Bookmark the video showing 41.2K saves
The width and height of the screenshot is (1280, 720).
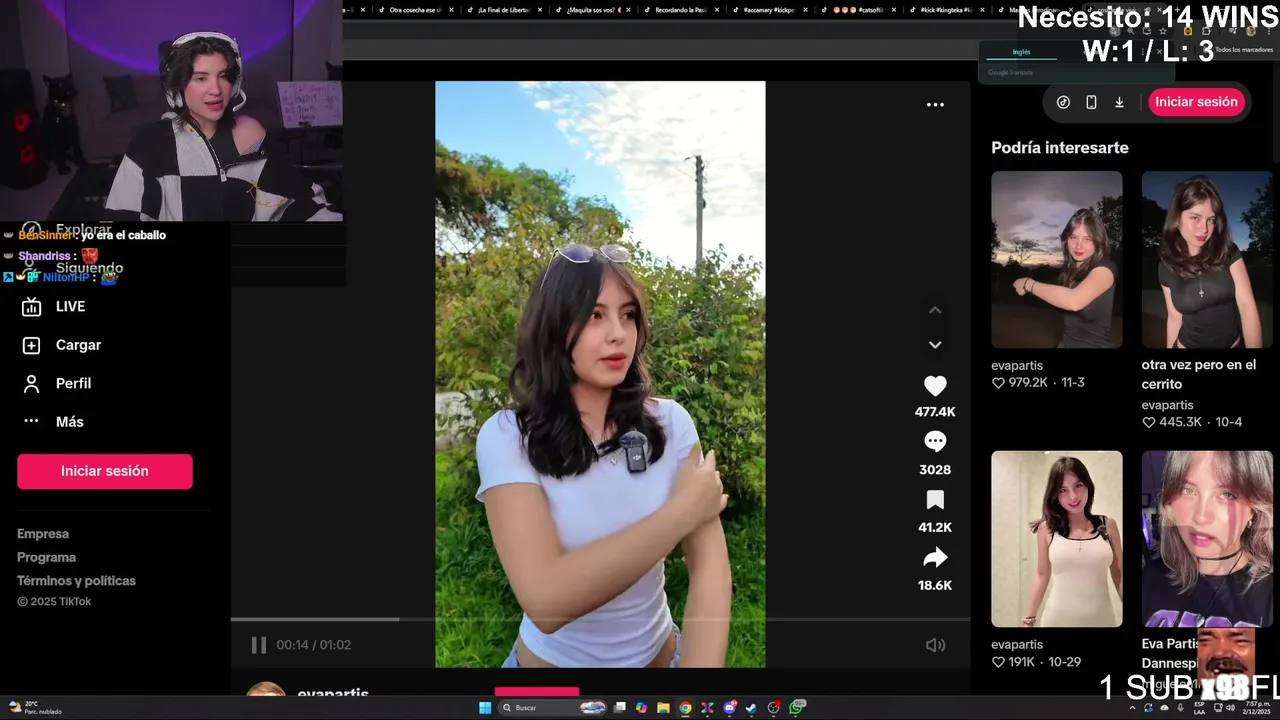tap(935, 499)
